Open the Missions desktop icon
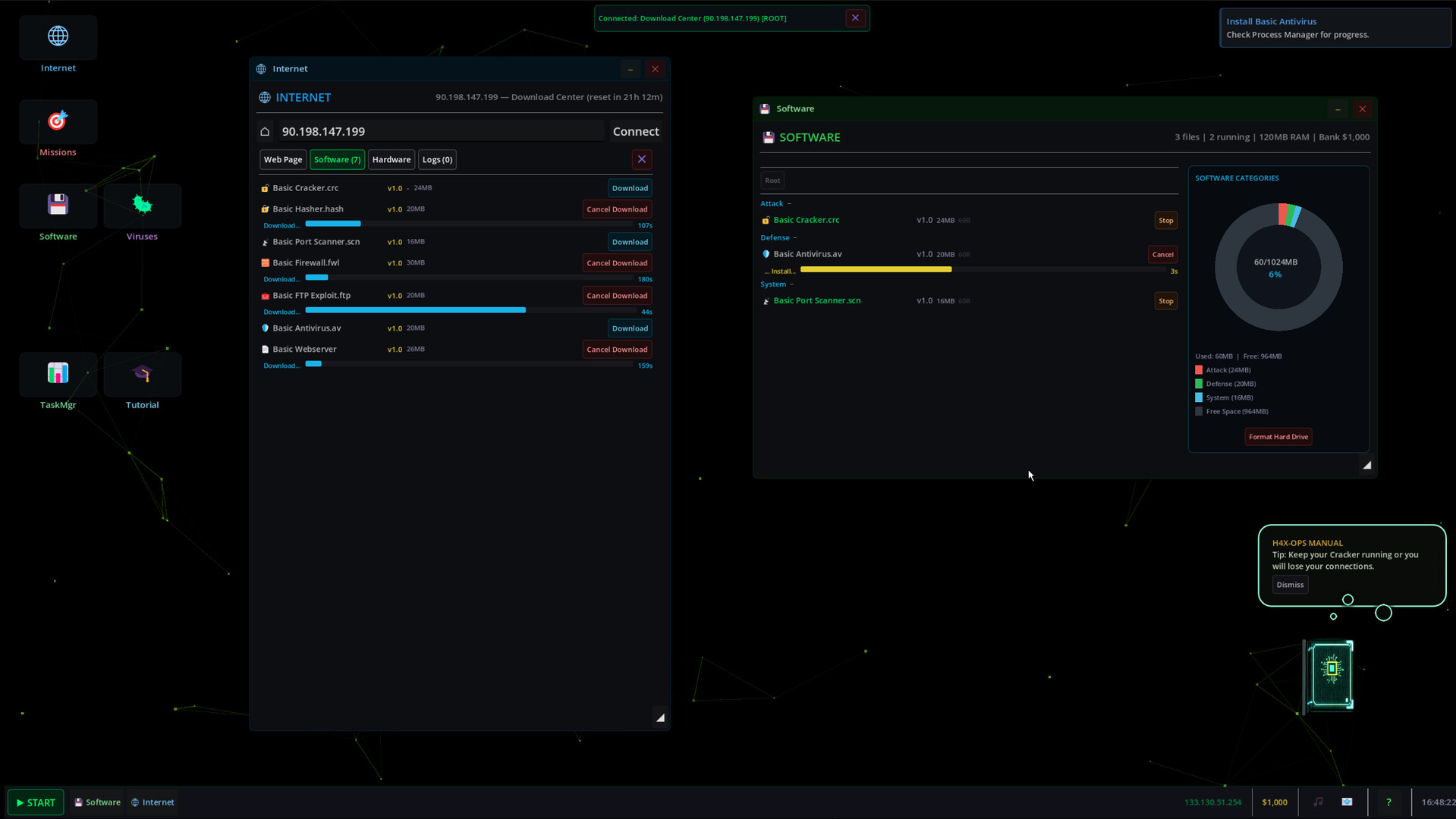 click(58, 123)
